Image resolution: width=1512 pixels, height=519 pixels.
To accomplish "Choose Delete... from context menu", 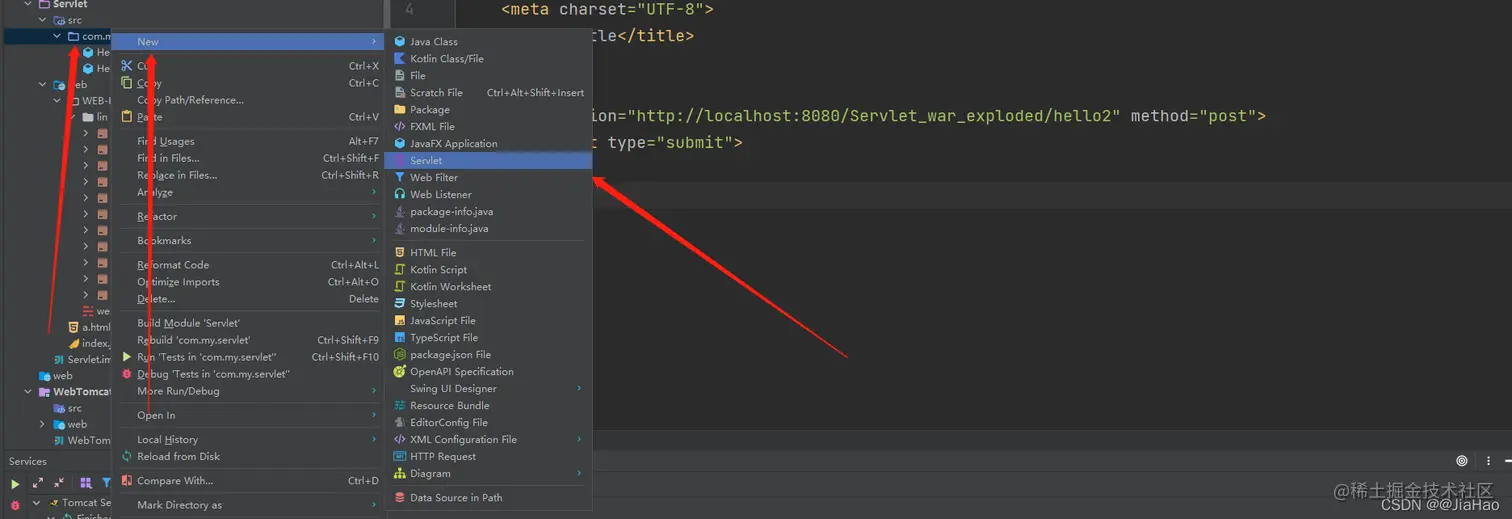I will click(x=248, y=299).
